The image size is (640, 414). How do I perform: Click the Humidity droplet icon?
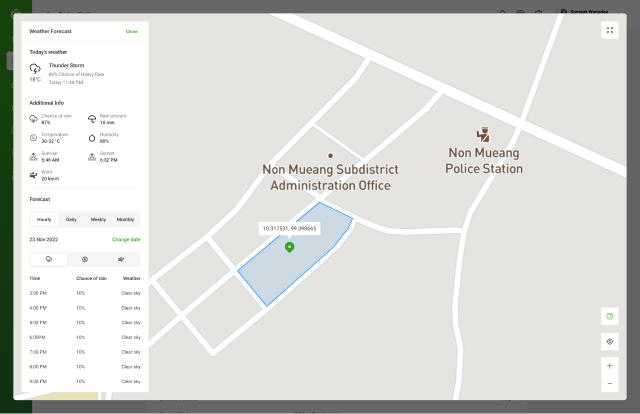tap(92, 138)
